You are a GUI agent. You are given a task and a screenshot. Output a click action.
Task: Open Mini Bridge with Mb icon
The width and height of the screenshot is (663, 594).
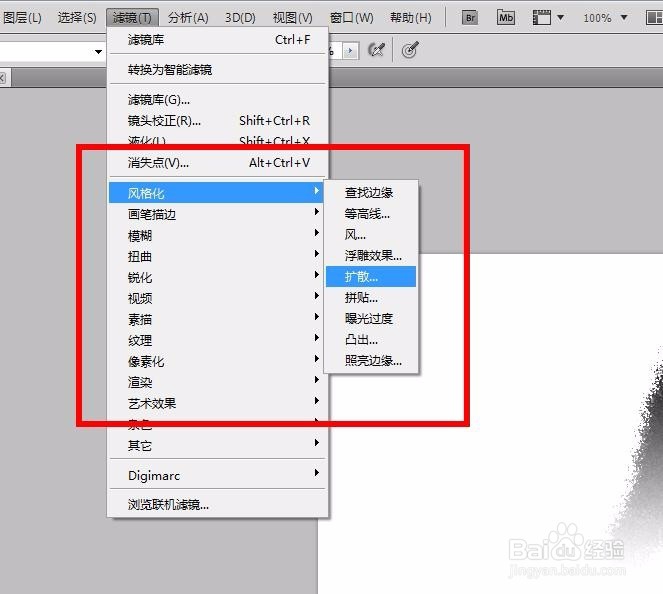[506, 17]
